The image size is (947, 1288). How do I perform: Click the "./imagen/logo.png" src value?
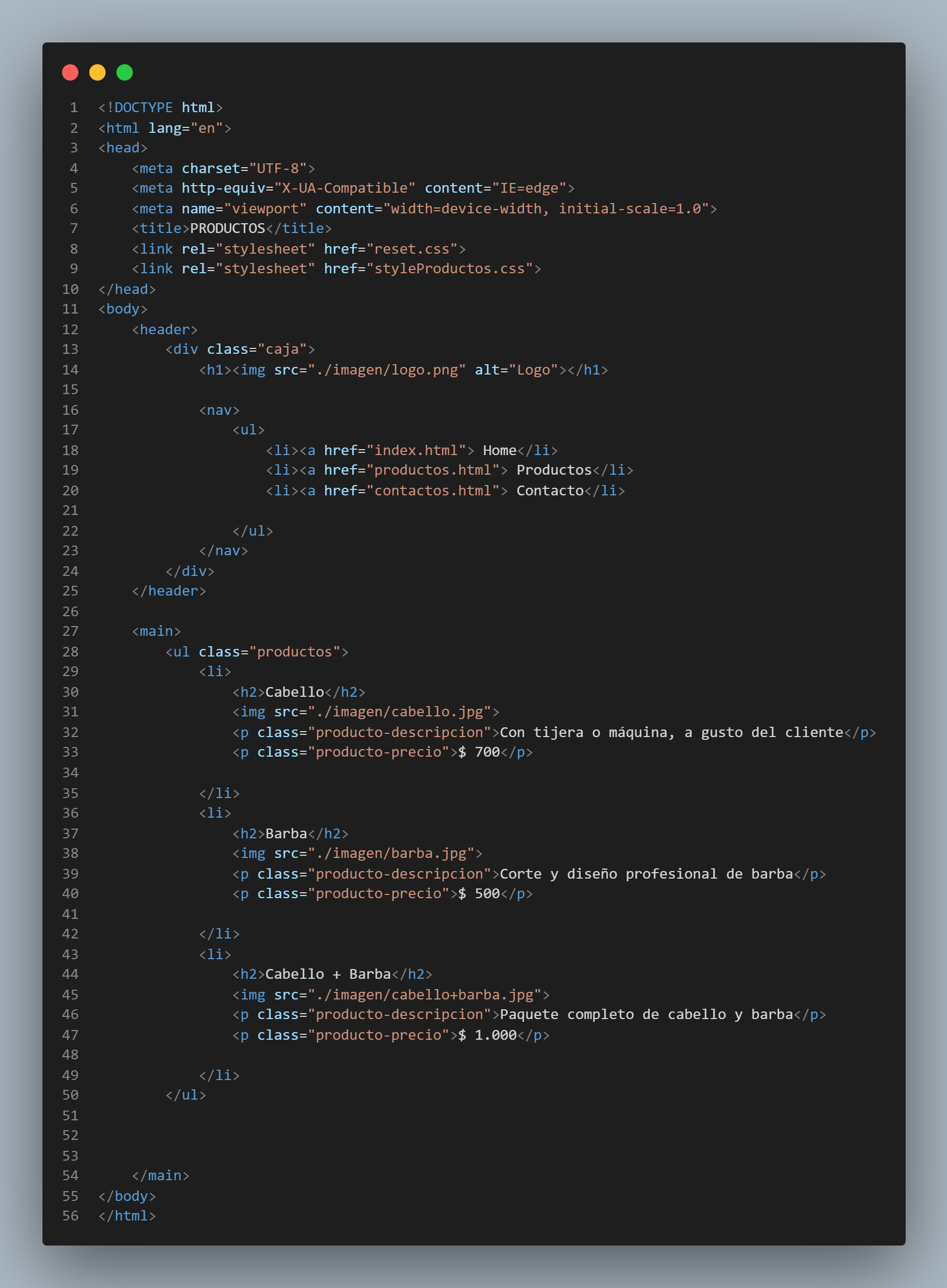click(x=387, y=370)
